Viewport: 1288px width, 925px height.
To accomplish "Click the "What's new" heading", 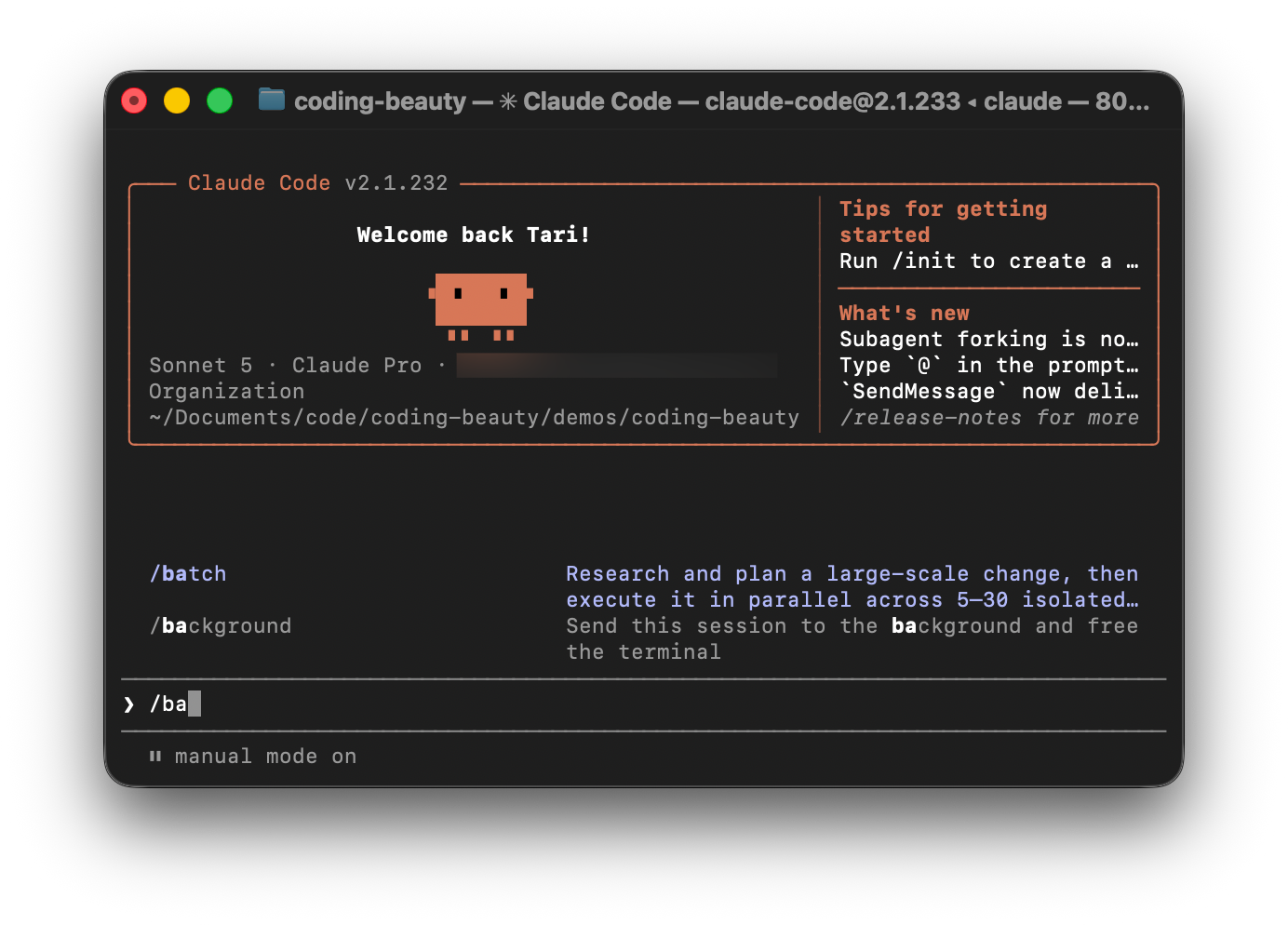I will [x=904, y=314].
